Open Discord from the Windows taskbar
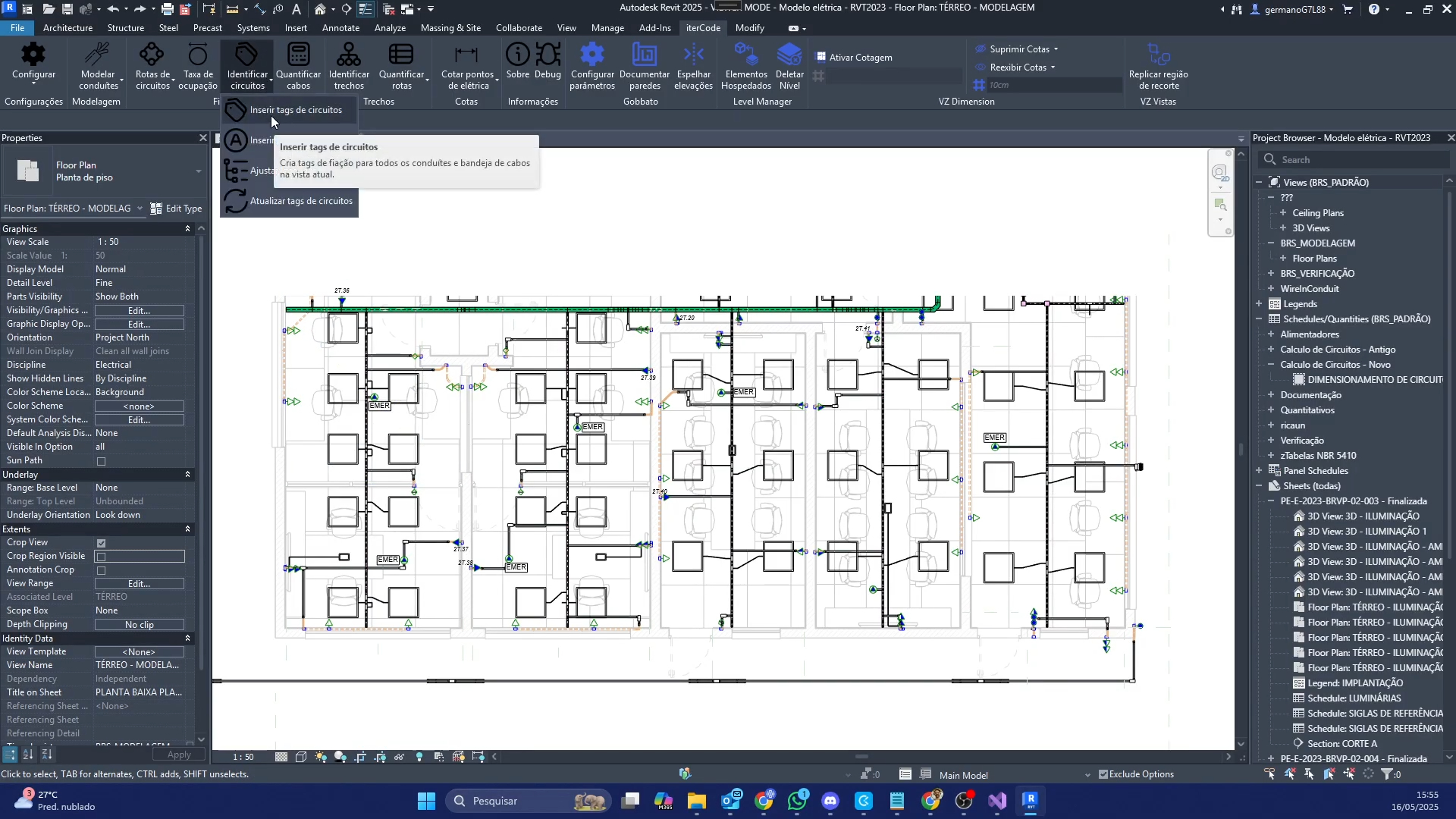 [x=830, y=801]
